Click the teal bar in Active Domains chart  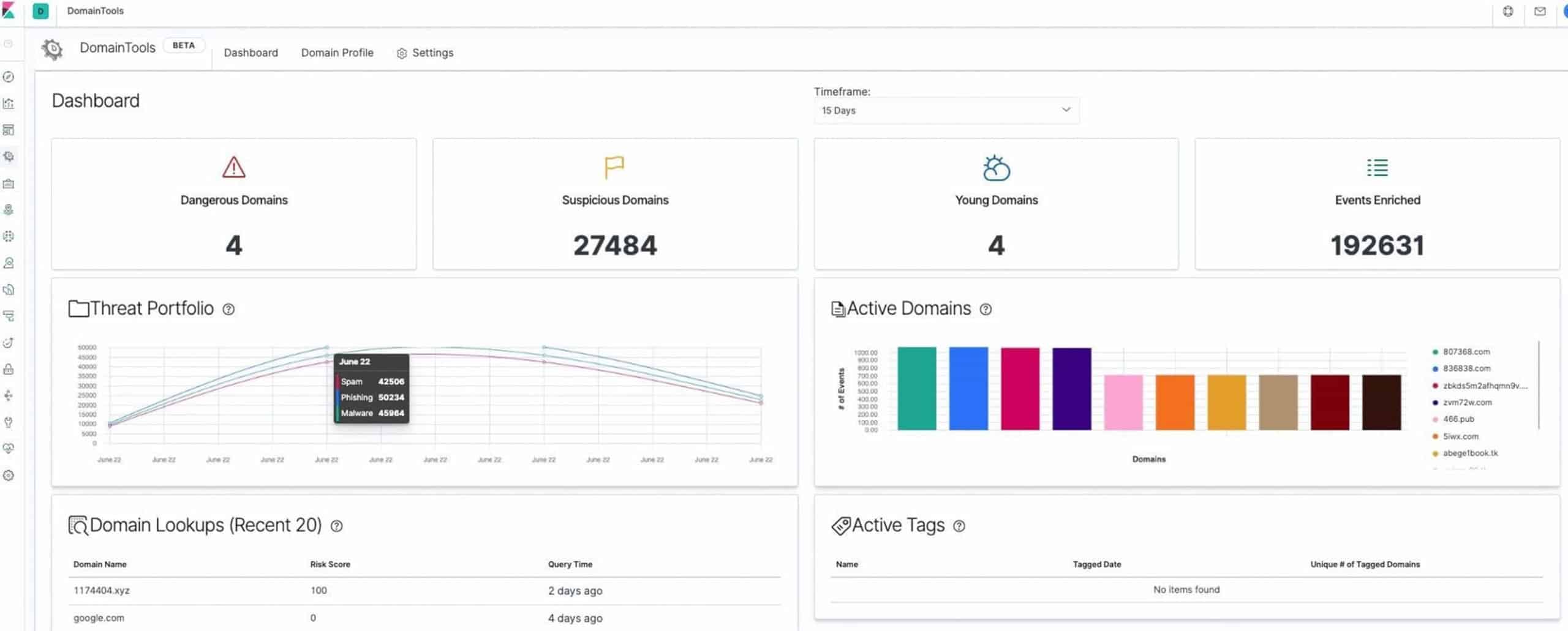(x=917, y=389)
